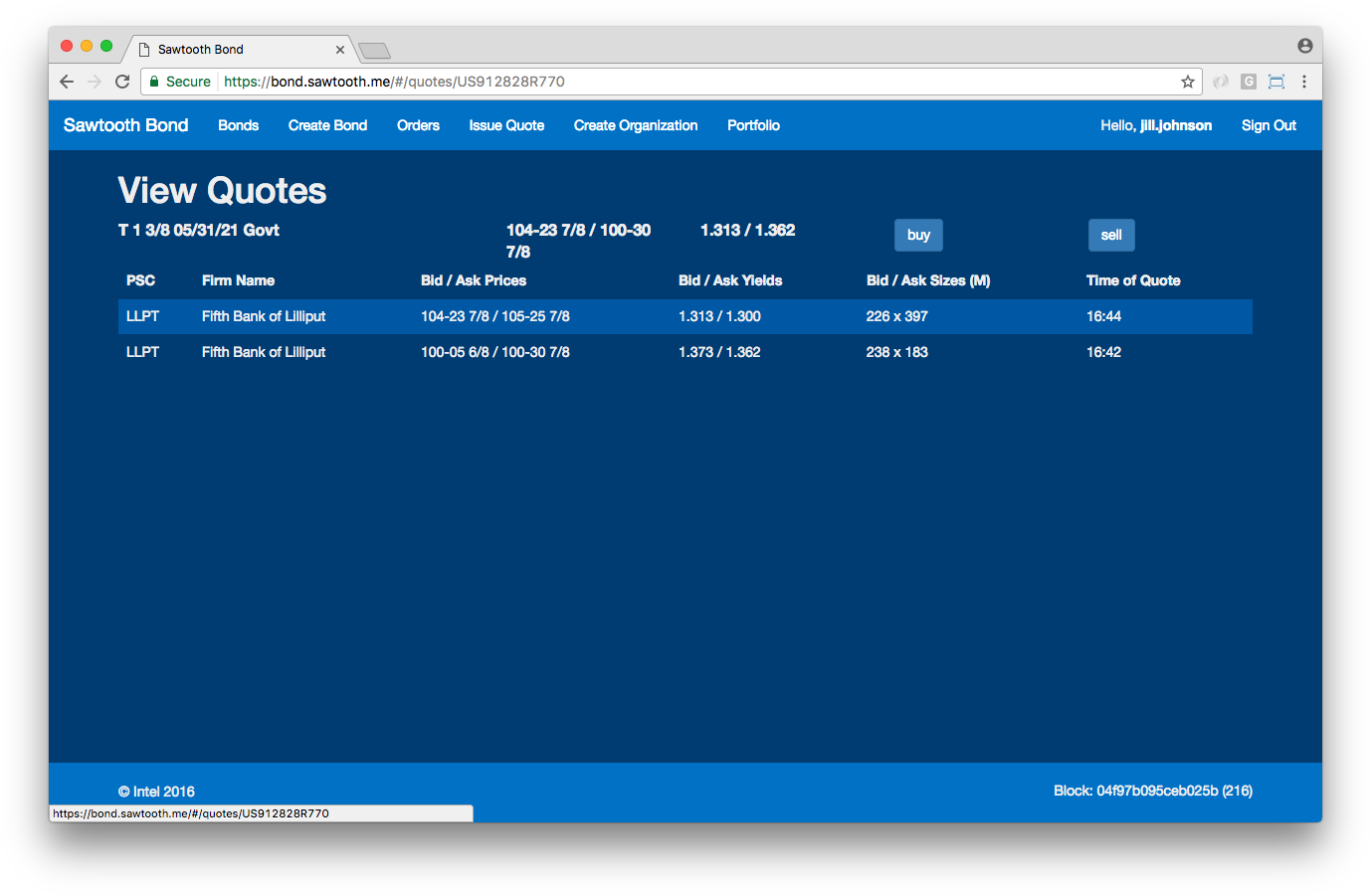Navigate to Issue Quote
Screen dimensions: 1370x896
click(x=506, y=125)
